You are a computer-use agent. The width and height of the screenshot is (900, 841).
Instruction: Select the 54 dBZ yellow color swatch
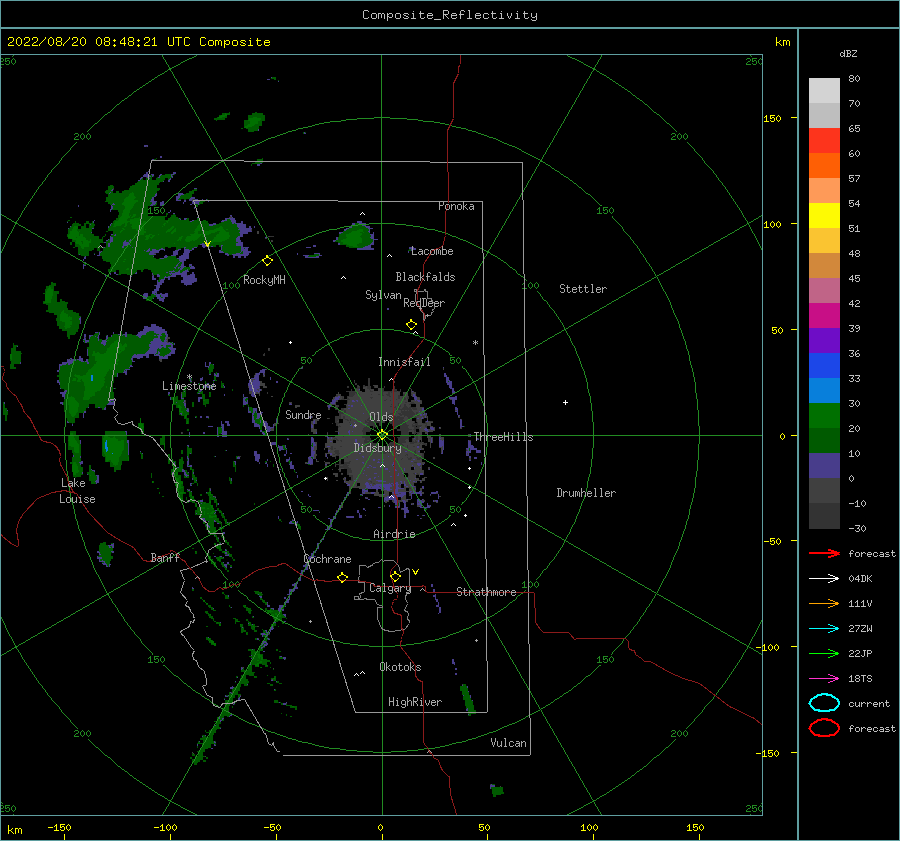point(824,215)
